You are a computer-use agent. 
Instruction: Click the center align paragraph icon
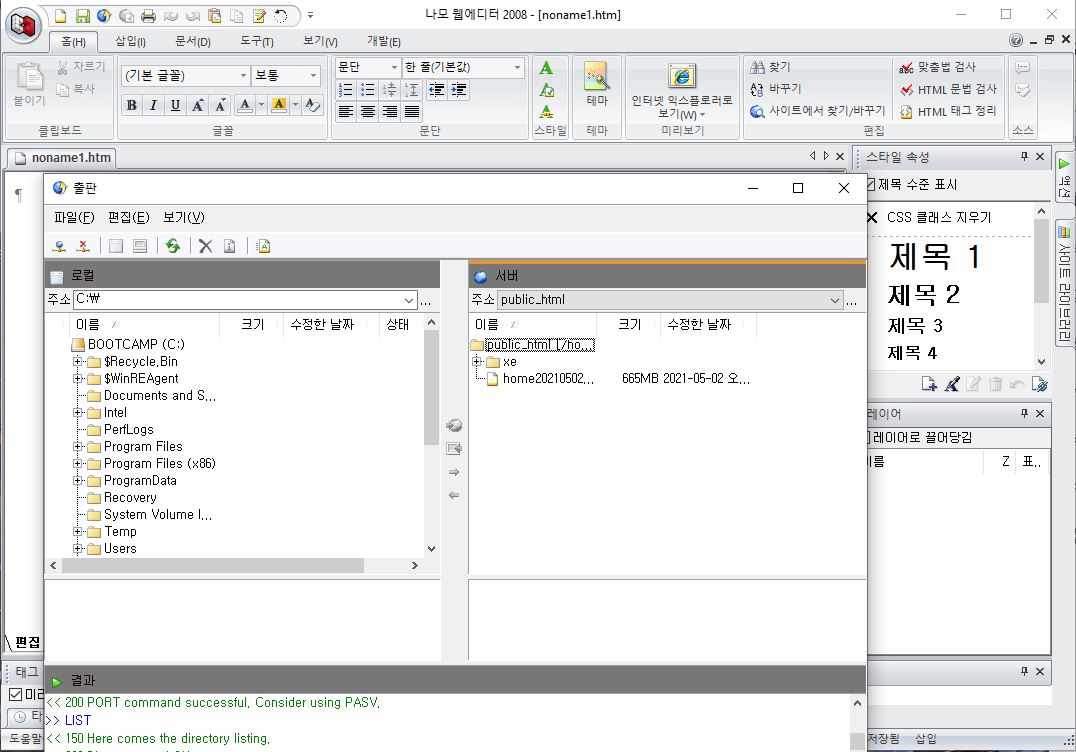click(x=368, y=112)
